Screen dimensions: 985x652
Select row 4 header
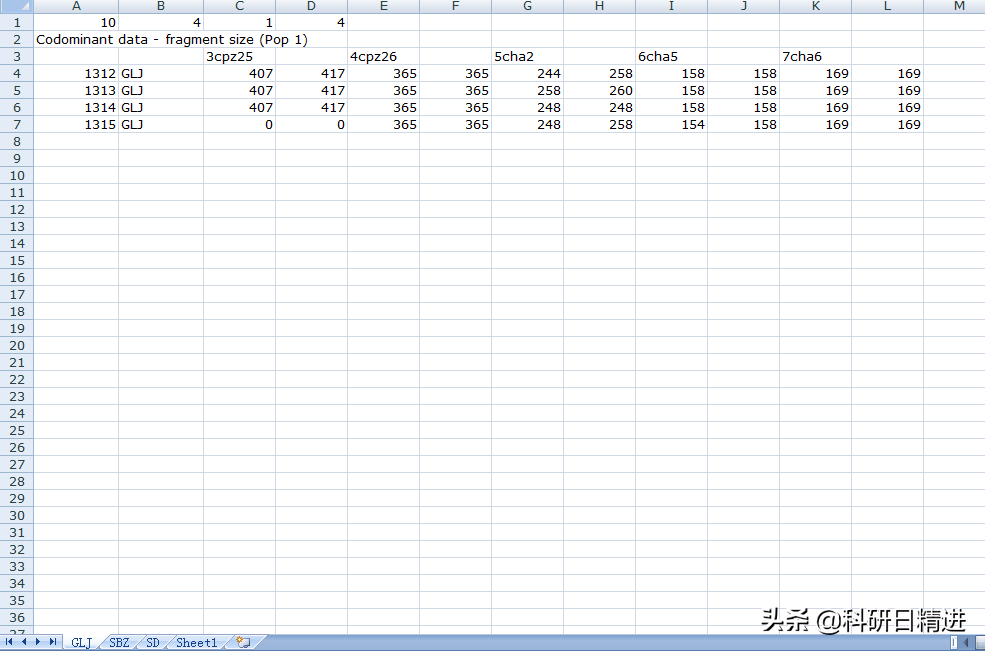pos(17,73)
